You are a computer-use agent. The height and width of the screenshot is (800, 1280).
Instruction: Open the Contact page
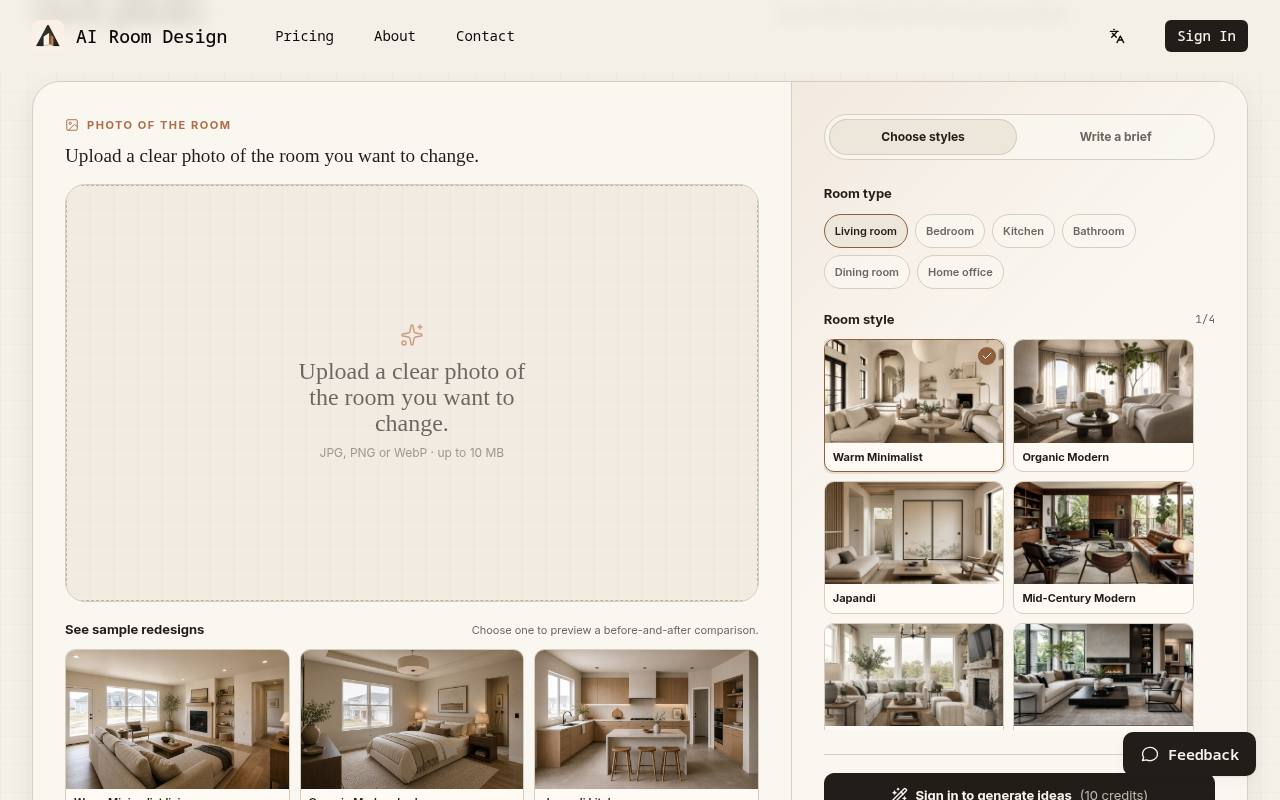coord(485,36)
